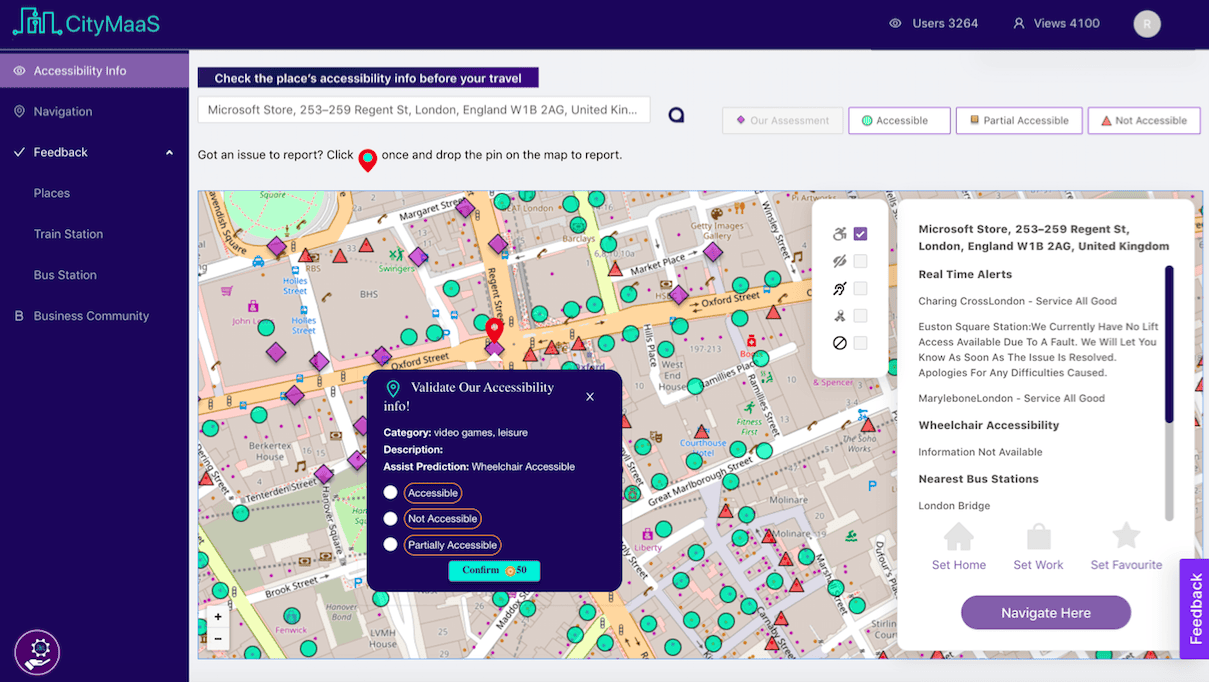Click the Set Work link text
1209x682 pixels.
1038,565
